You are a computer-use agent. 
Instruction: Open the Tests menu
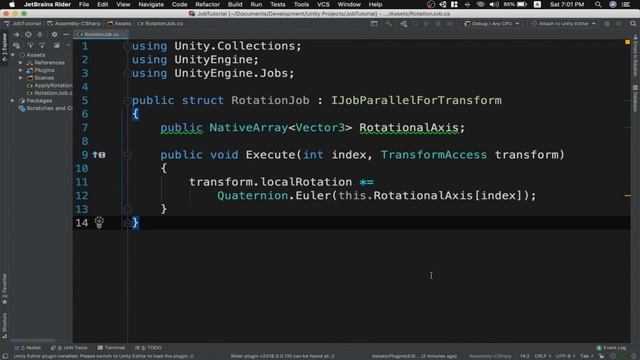[278, 4]
